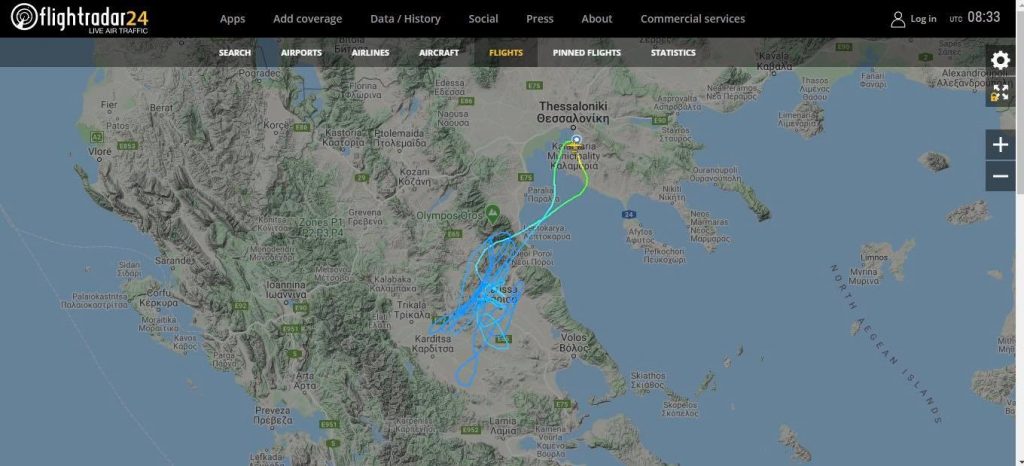1024x466 pixels.
Task: Click the Log in link
Action: point(923,19)
